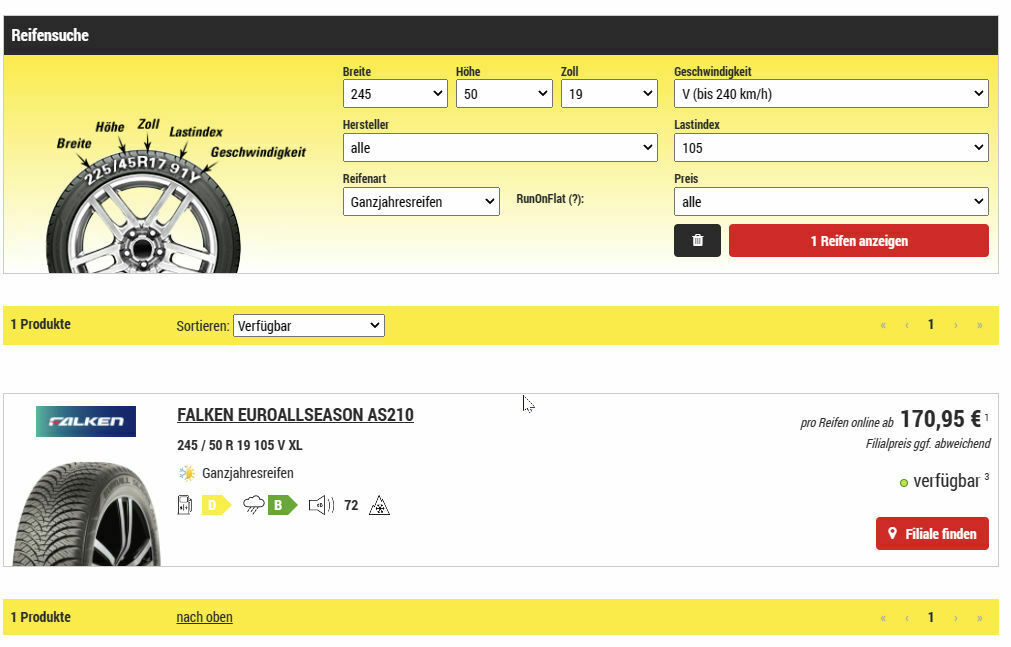
Task: Click the snowflake mountain winter icon
Action: pos(379,506)
